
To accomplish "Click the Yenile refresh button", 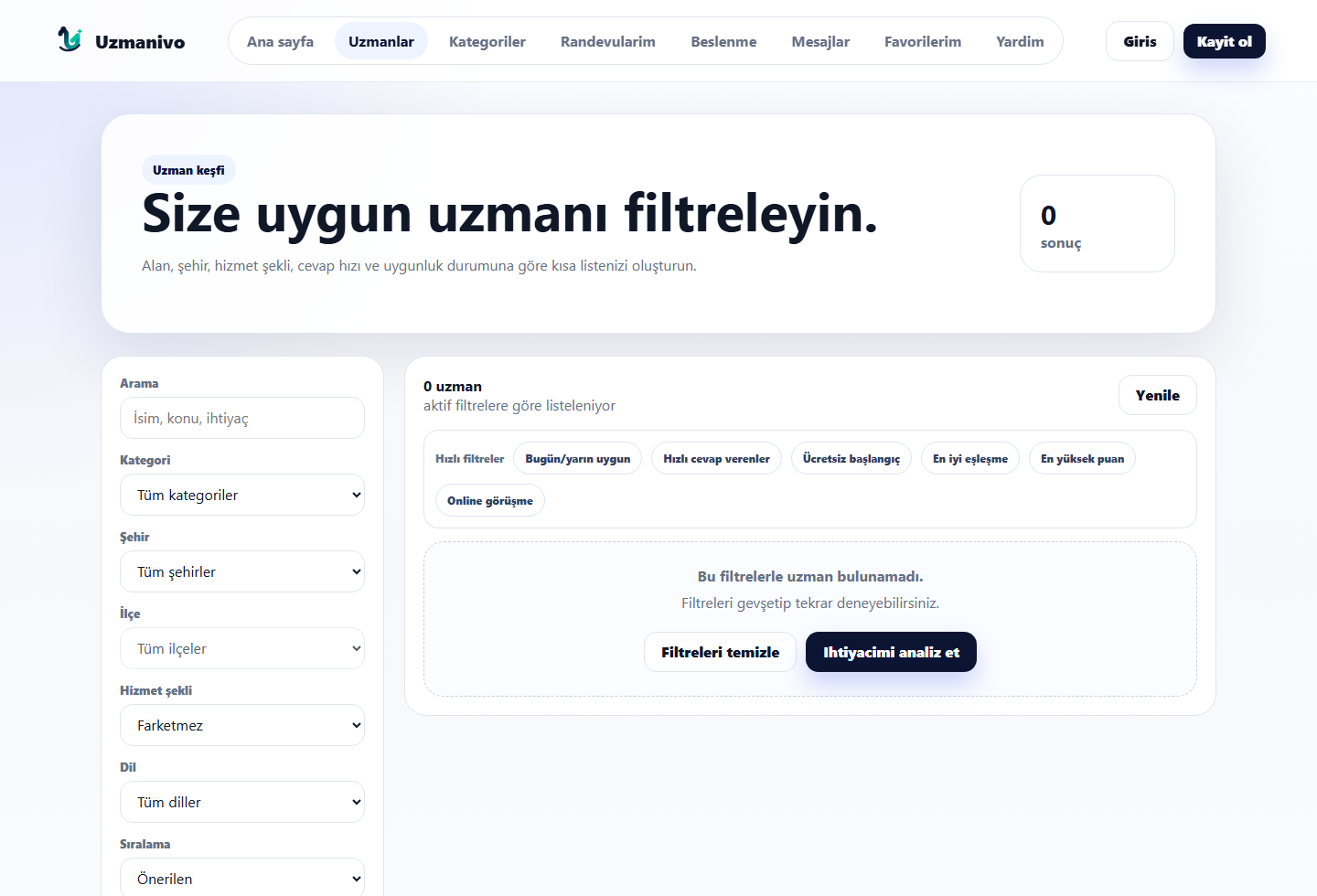I will [x=1157, y=395].
